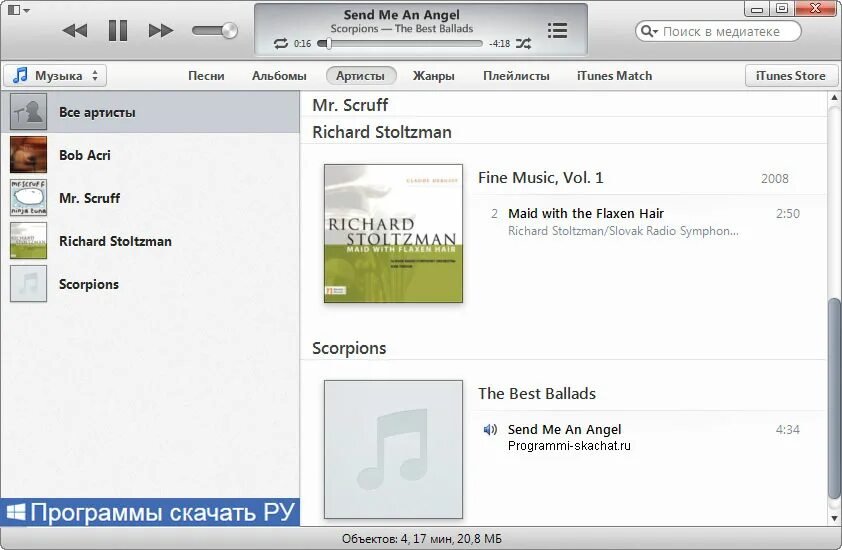This screenshot has width=842, height=550.
Task: Click the library search field
Action: 720,31
